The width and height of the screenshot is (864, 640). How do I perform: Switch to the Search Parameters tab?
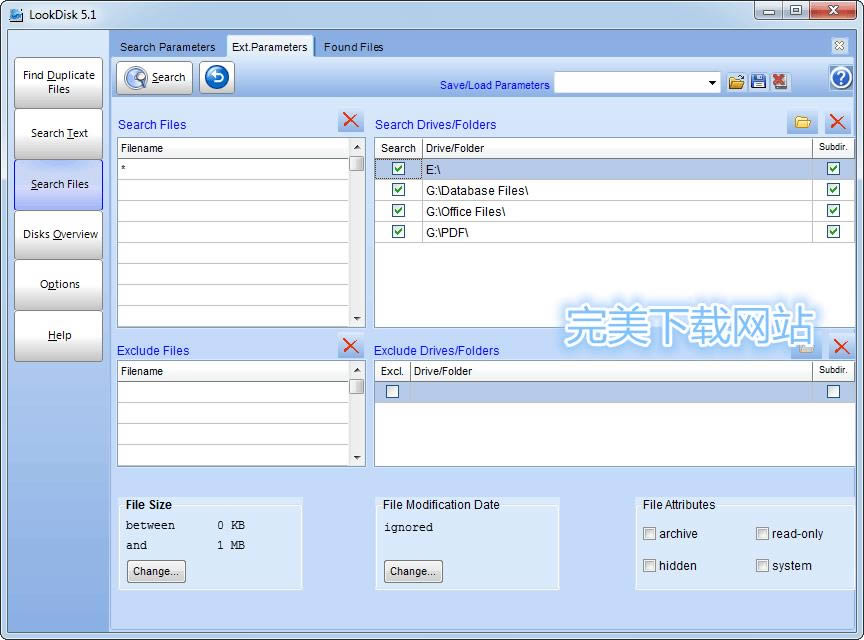pyautogui.click(x=168, y=47)
